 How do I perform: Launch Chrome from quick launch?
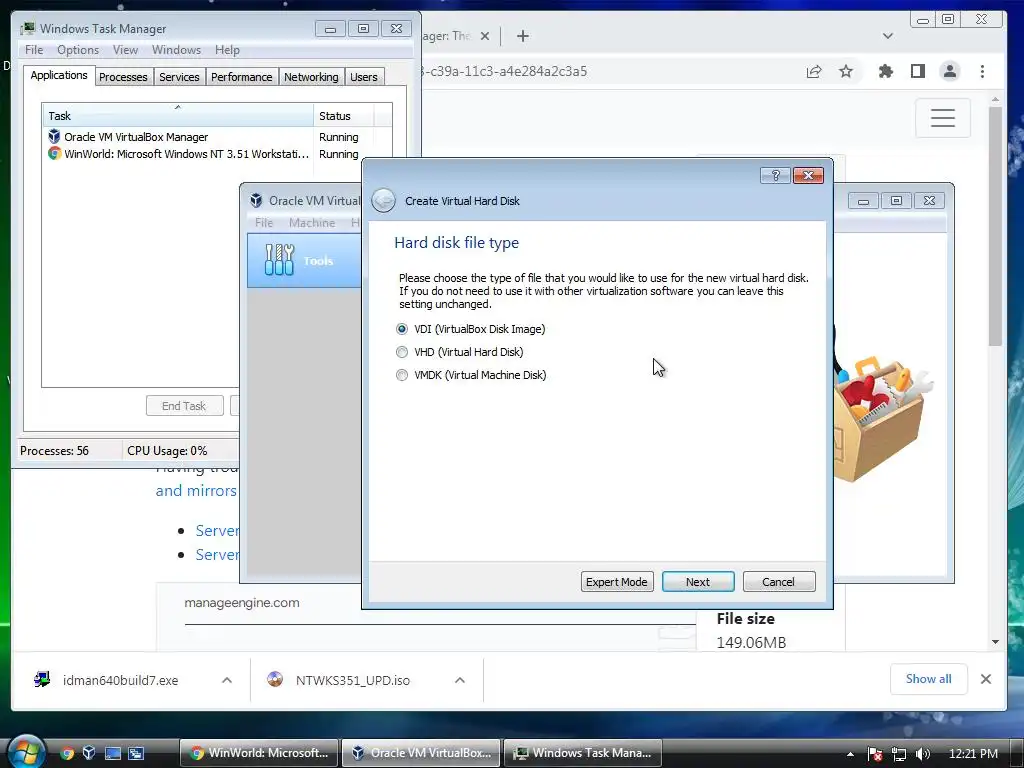(67, 753)
